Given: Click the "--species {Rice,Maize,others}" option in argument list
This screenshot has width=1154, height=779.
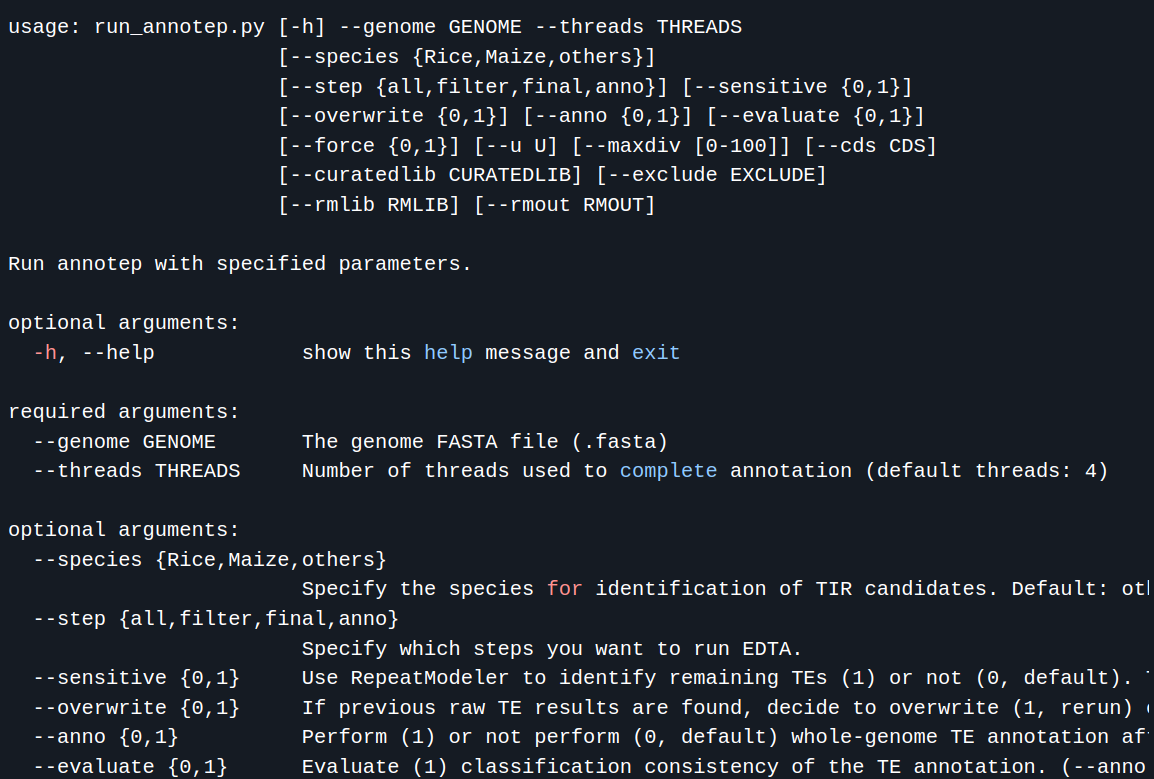Looking at the screenshot, I should (x=210, y=560).
